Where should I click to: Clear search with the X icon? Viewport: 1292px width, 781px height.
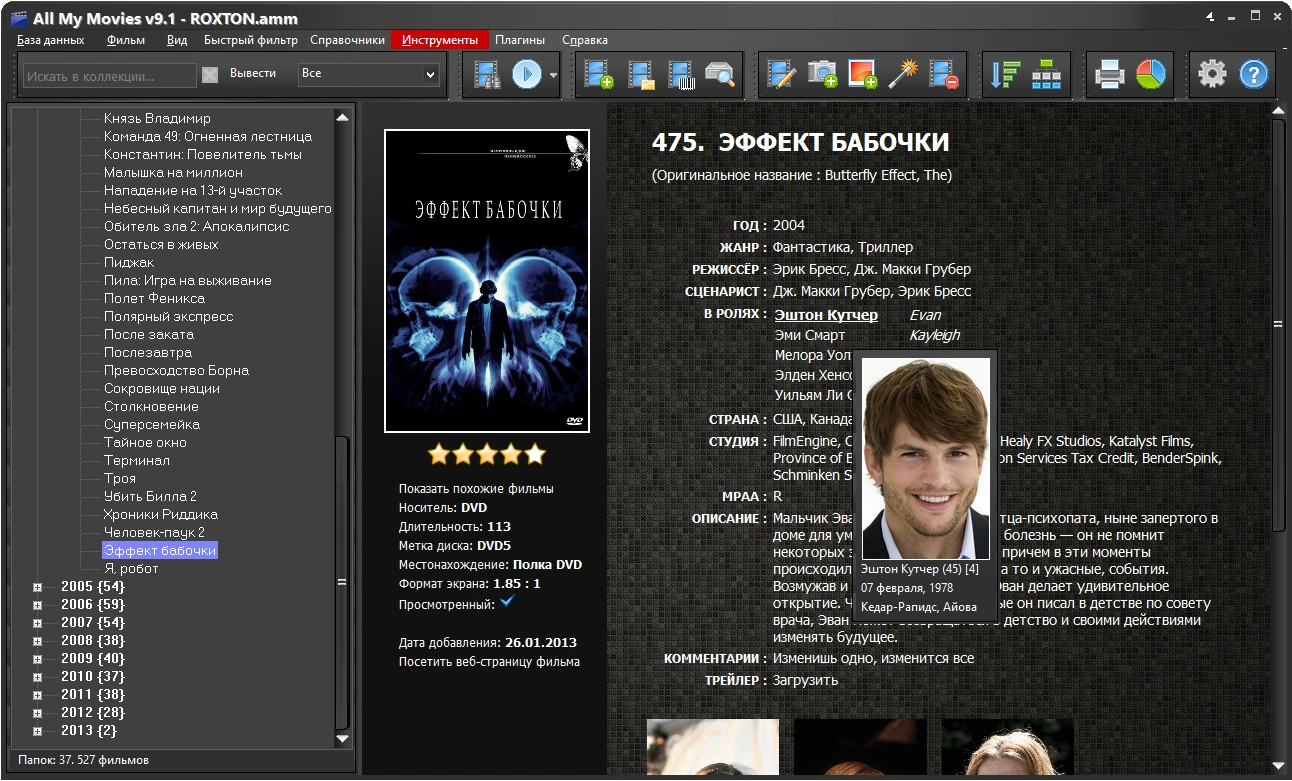pyautogui.click(x=210, y=75)
